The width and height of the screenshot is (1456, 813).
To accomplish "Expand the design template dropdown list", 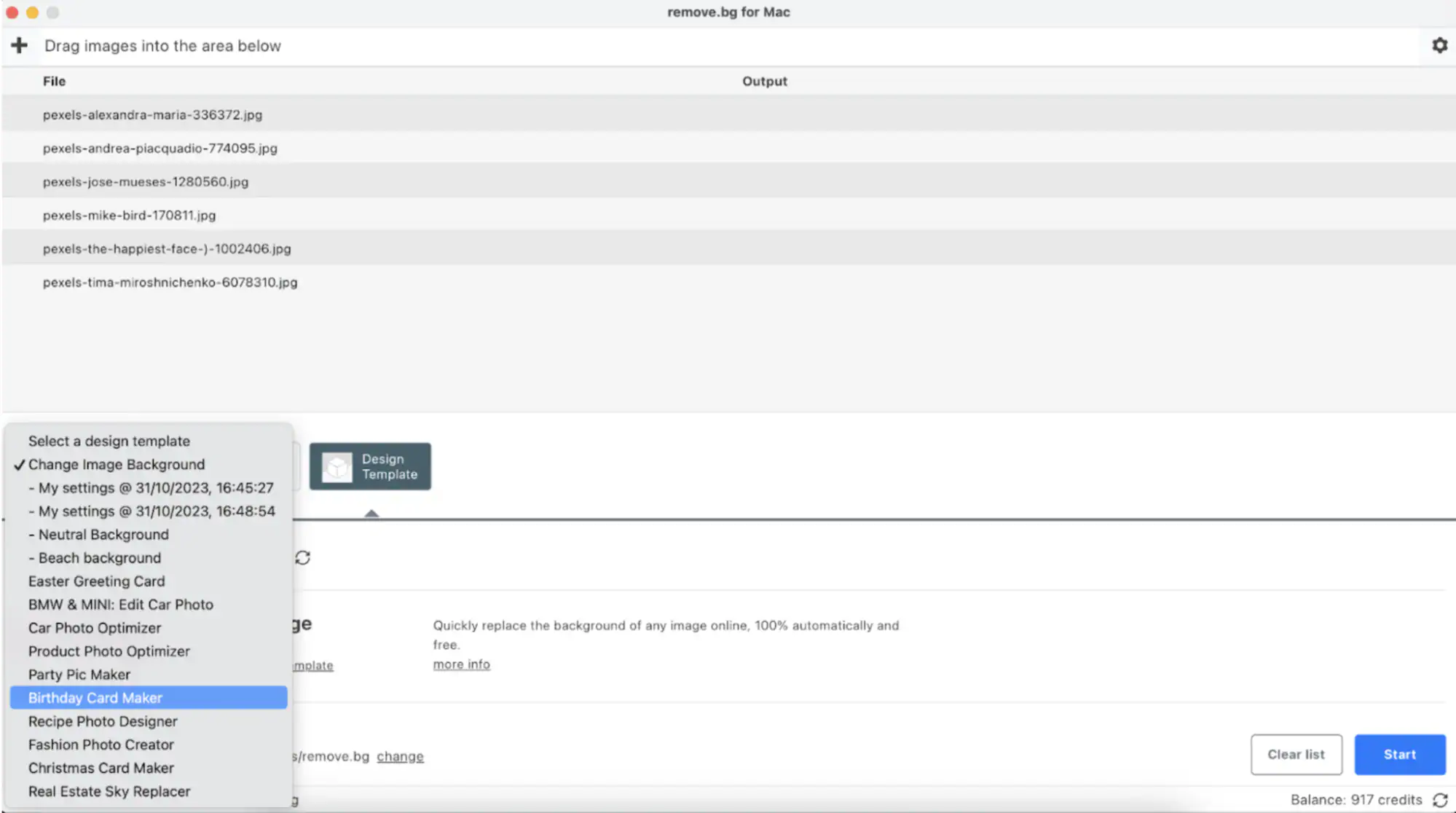I will (370, 466).
